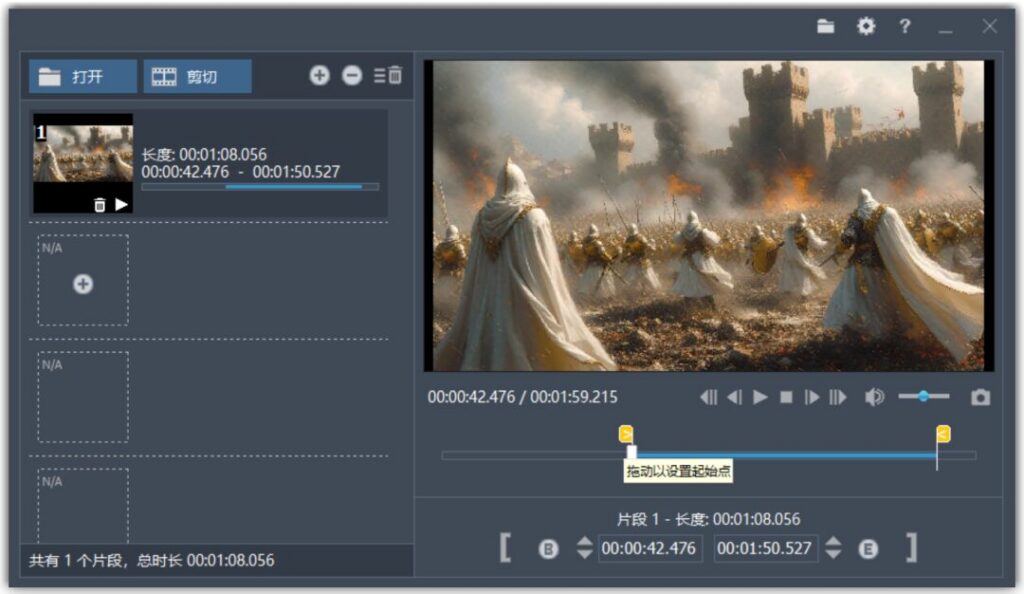Increase start time with up arrow
1024x594 pixels.
(x=584, y=541)
